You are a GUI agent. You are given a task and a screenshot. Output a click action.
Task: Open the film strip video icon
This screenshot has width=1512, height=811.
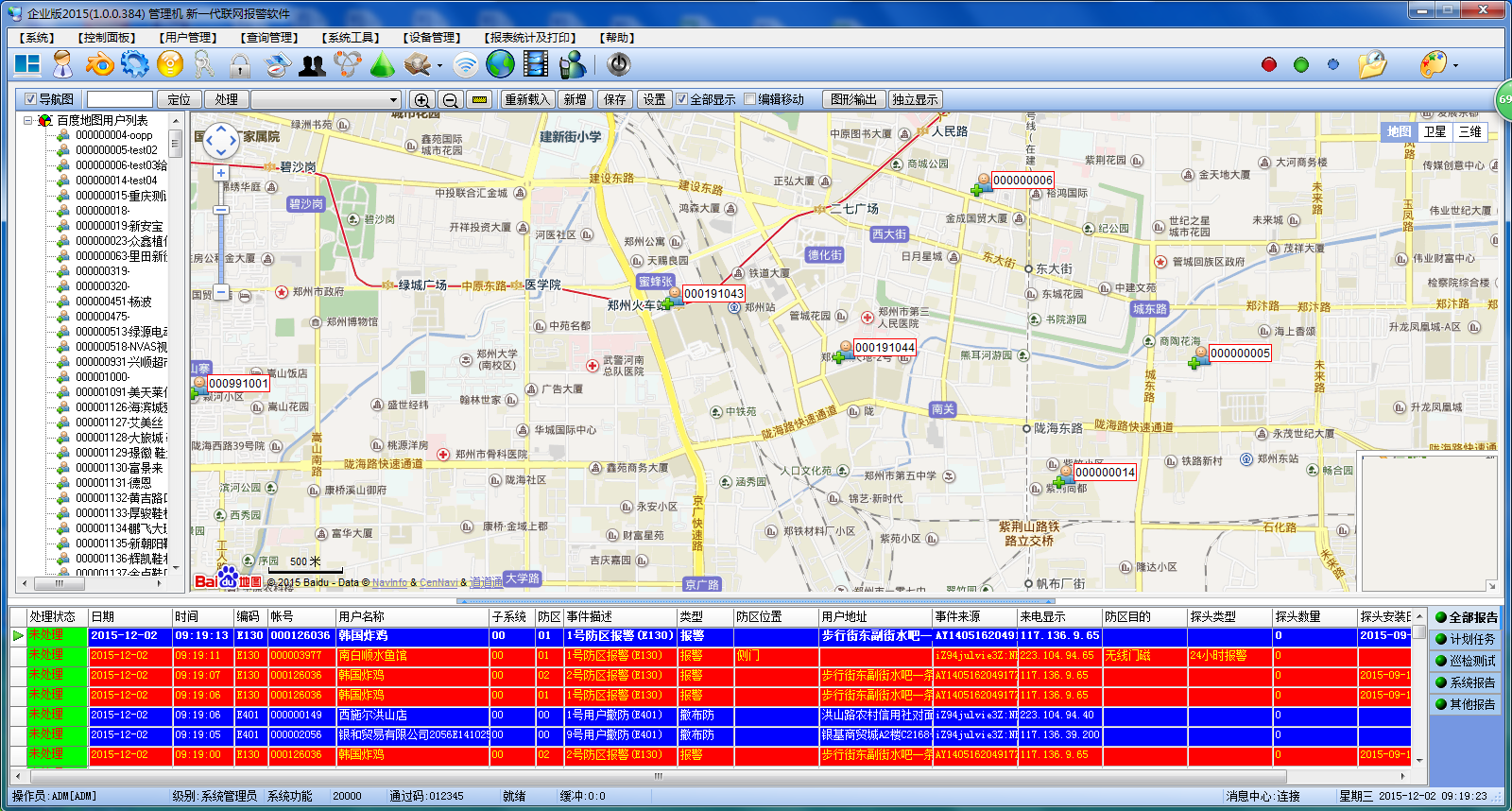pos(536,64)
